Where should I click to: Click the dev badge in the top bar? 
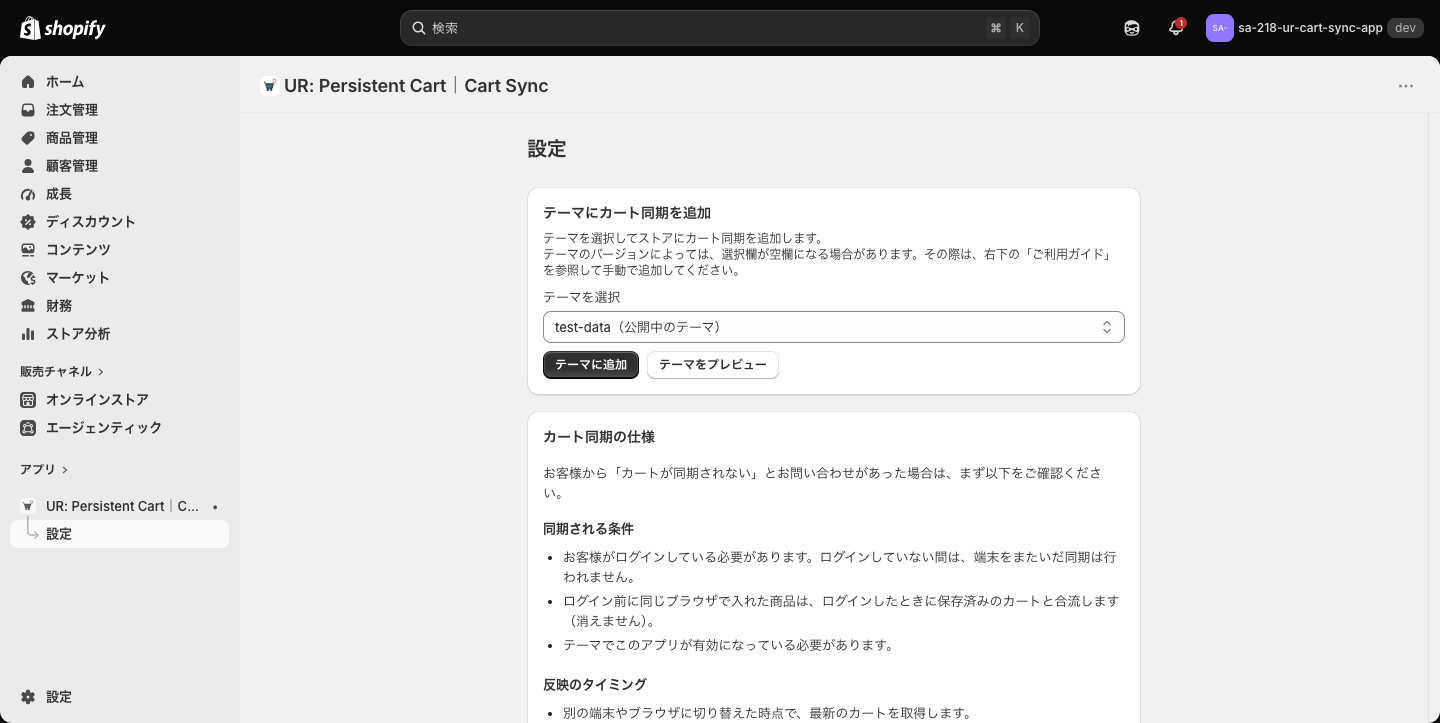click(x=1405, y=28)
